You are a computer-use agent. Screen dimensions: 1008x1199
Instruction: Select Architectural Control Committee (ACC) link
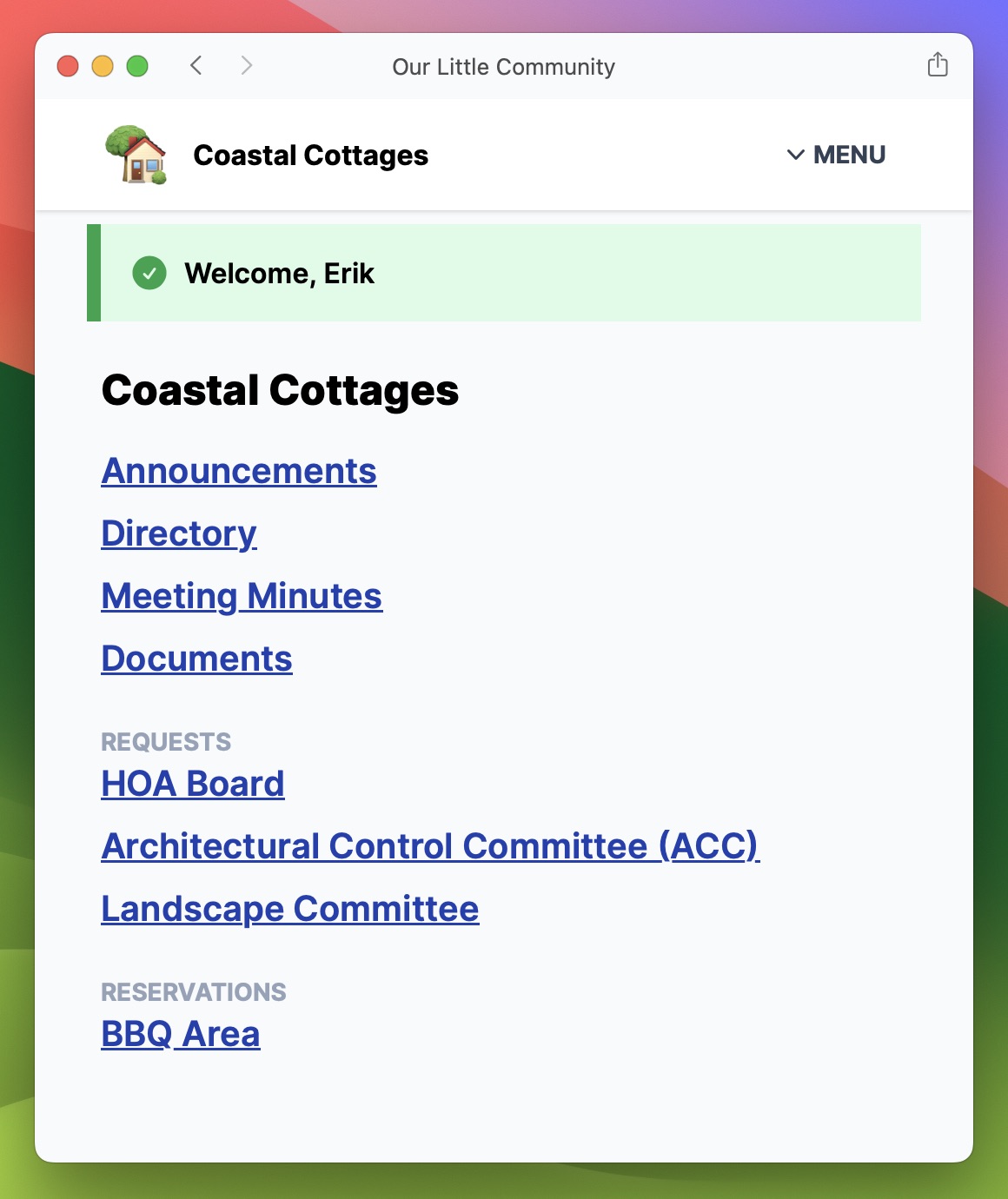click(x=430, y=846)
